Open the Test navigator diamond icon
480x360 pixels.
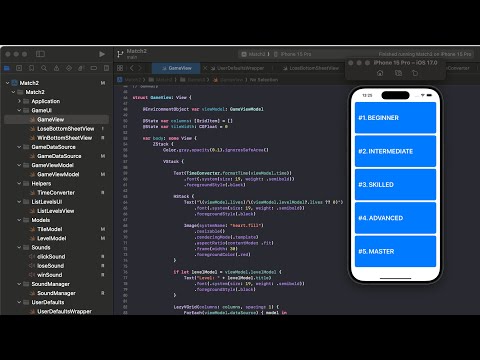(69, 68)
